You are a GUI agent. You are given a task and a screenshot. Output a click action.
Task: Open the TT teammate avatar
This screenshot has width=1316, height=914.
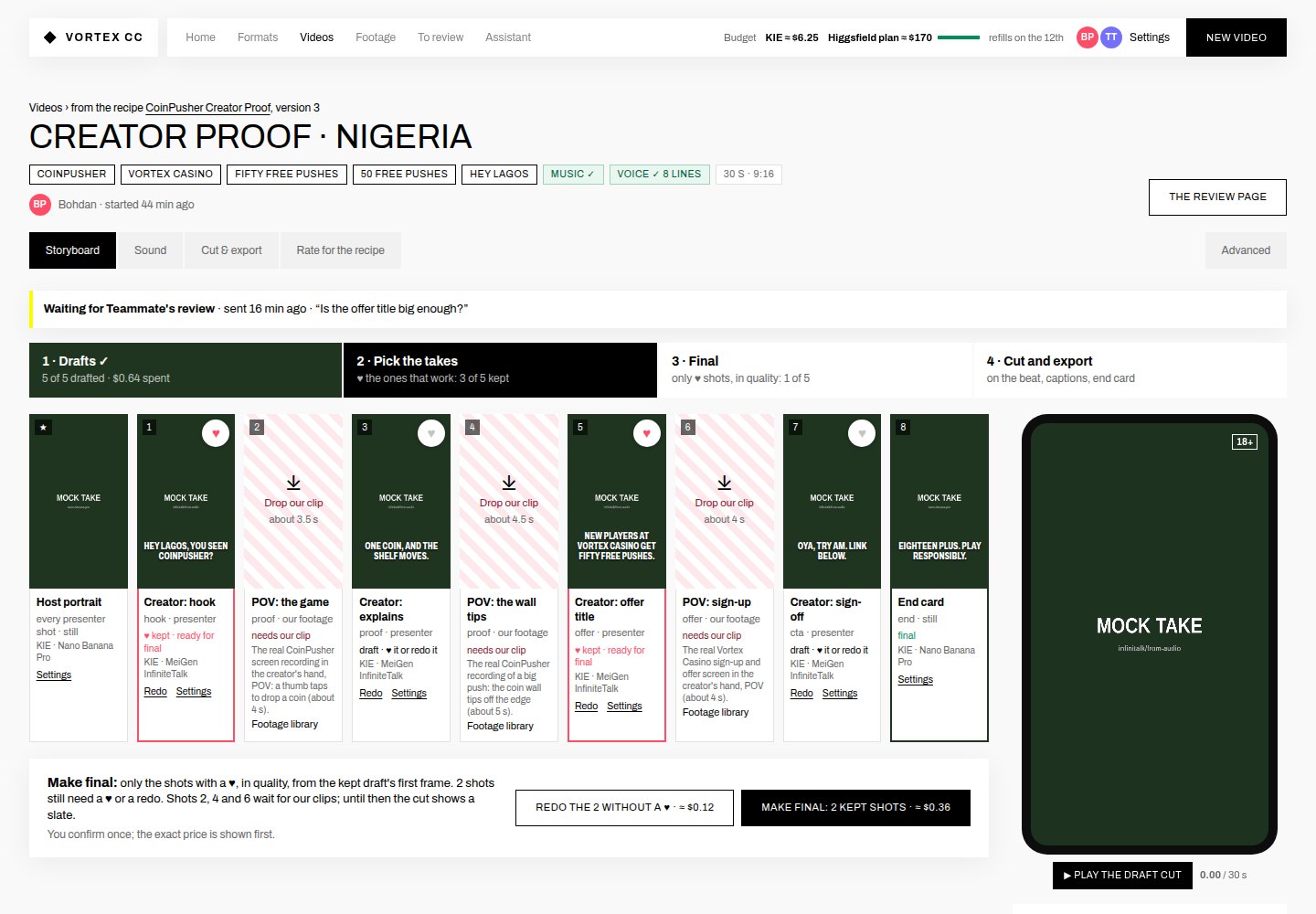(x=1111, y=37)
